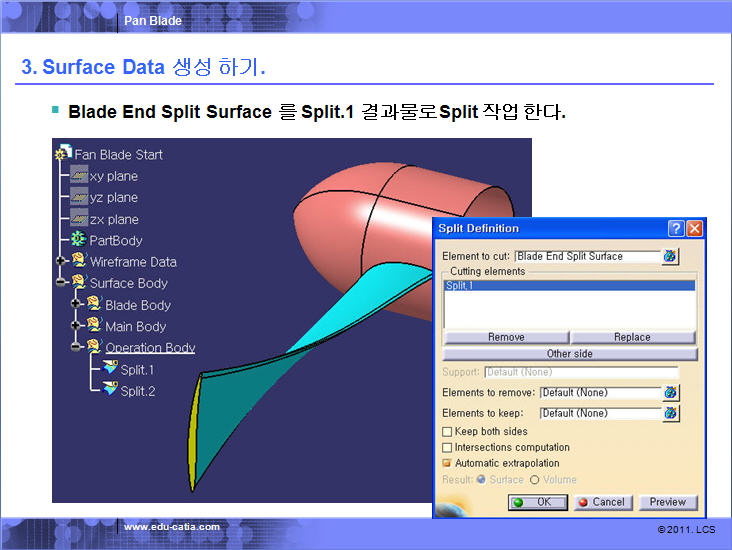This screenshot has width=732, height=550.
Task: Click the Element to cut field
Action: [x=587, y=257]
